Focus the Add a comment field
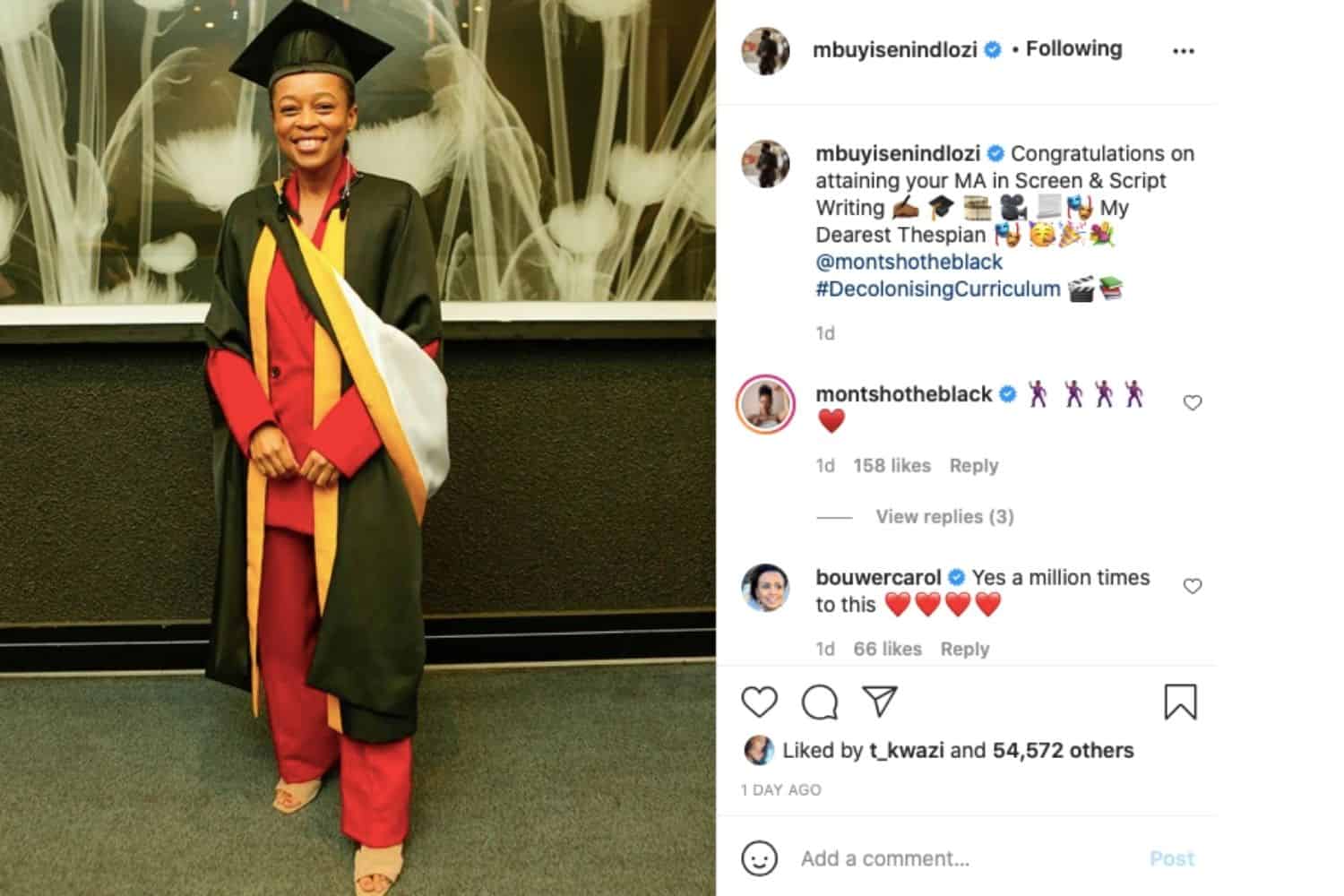Image resolution: width=1344 pixels, height=896 pixels. point(968,858)
